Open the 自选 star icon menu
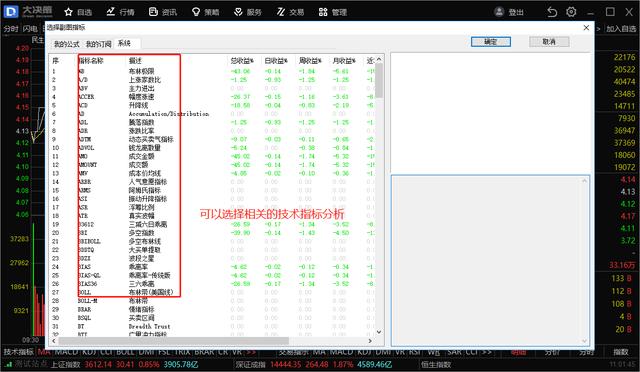Screen dimensions: 640x372 pyautogui.click(x=68, y=12)
